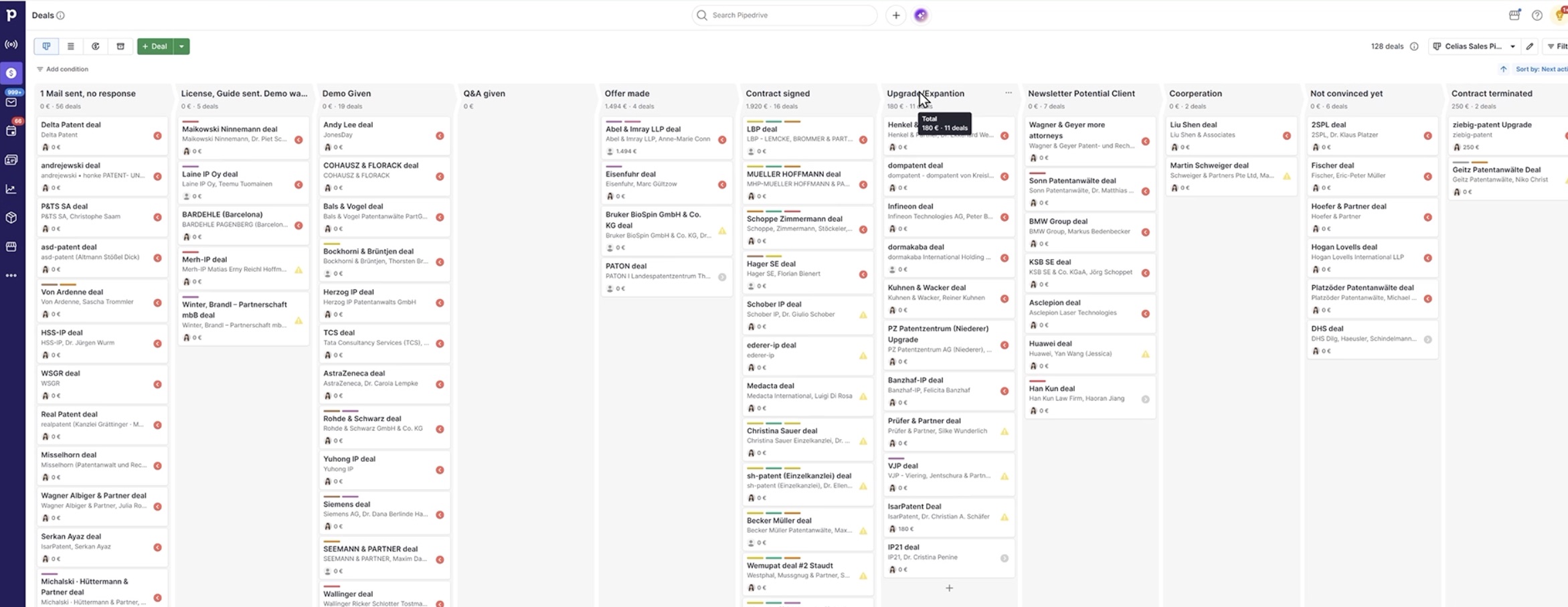Image resolution: width=1568 pixels, height=607 pixels.
Task: Open the Marketplace sidebar icon
Action: (x=11, y=246)
